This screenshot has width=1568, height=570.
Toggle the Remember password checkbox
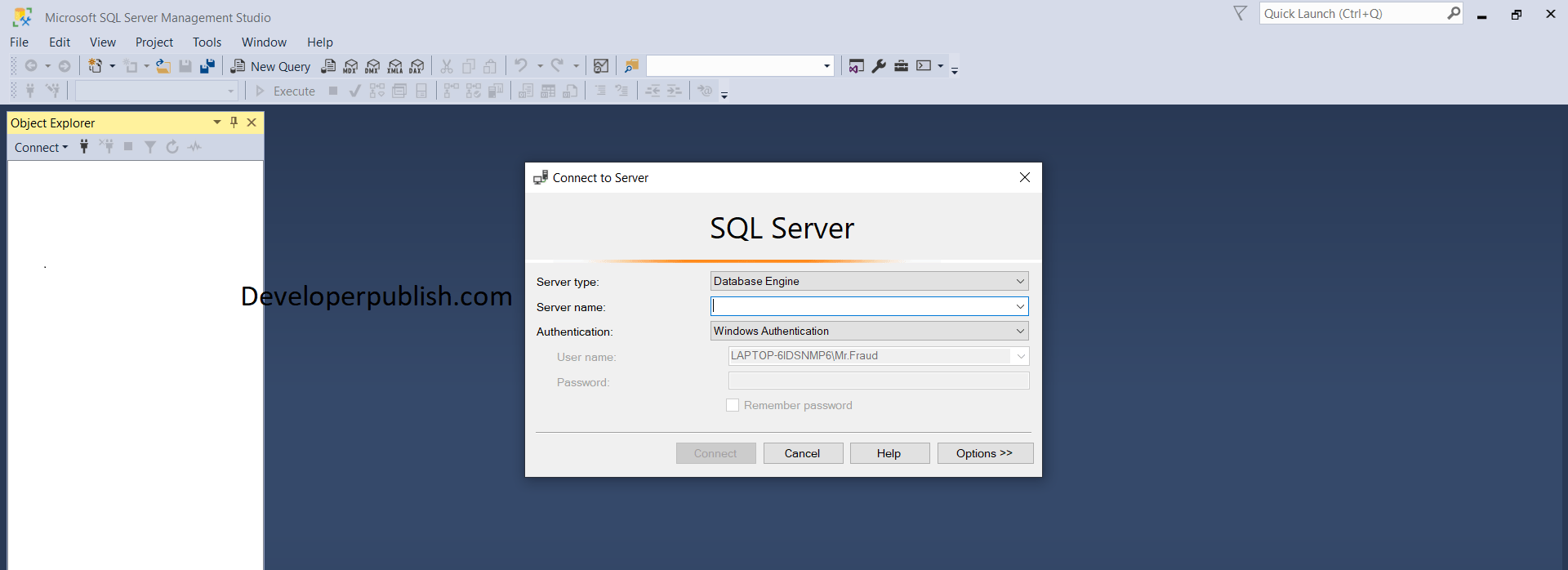point(733,405)
